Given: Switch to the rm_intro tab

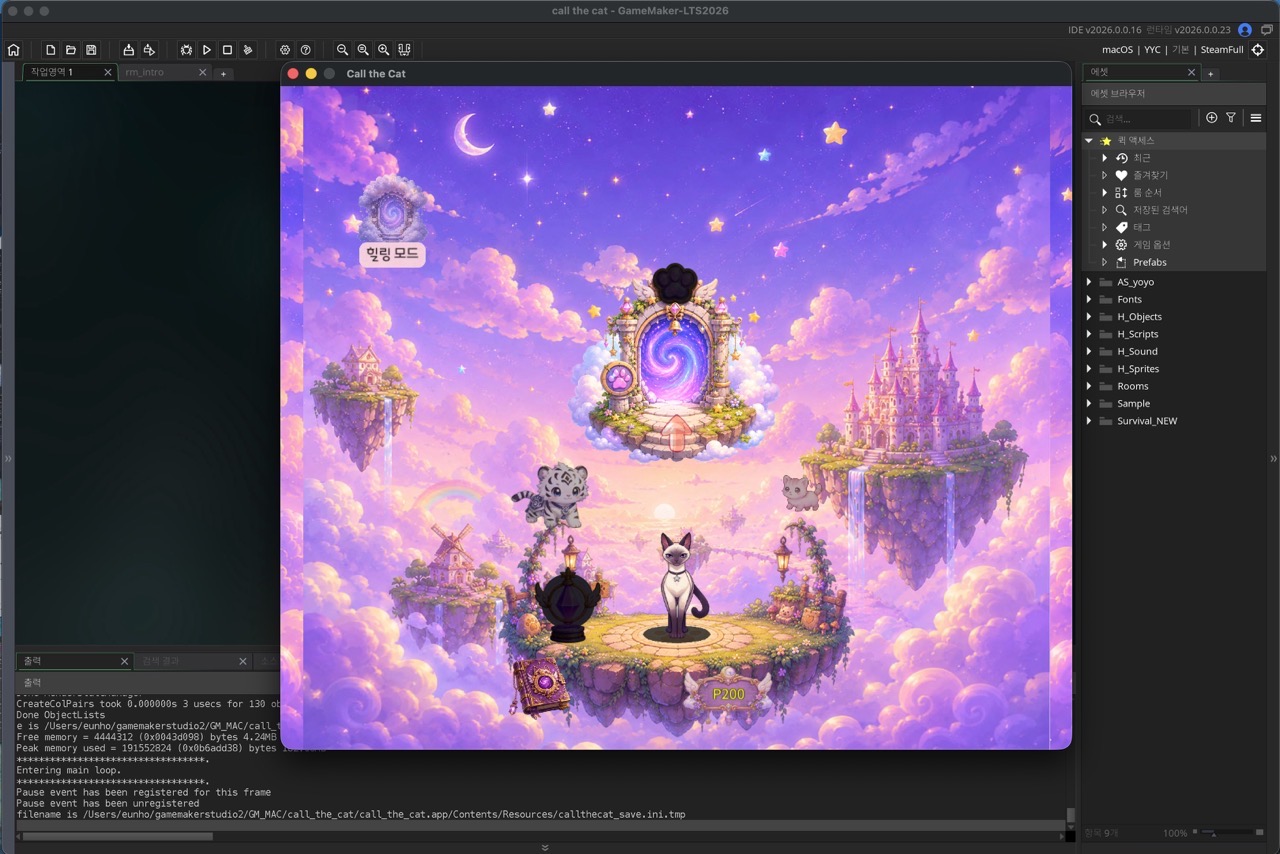Looking at the screenshot, I should [x=164, y=72].
